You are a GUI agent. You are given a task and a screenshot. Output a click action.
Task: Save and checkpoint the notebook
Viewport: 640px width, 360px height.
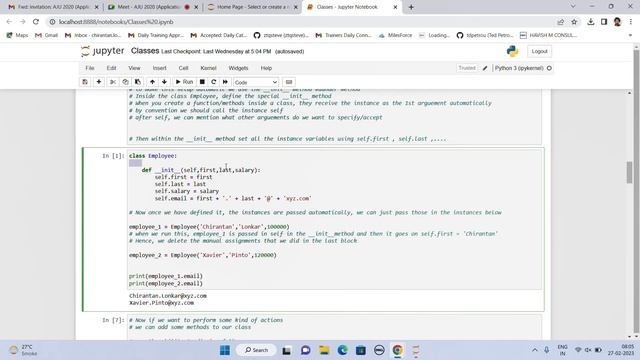(x=85, y=82)
